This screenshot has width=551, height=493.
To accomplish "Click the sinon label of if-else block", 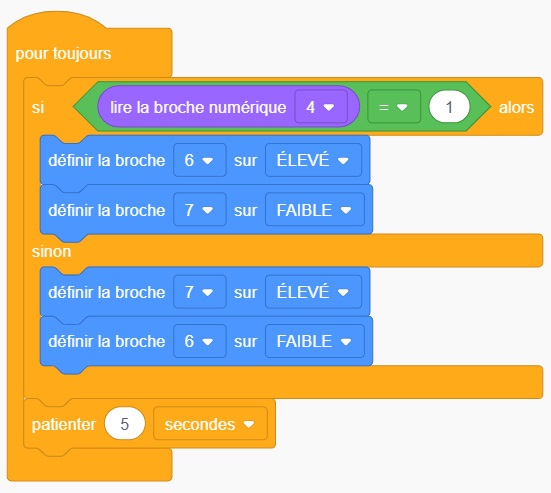I will tap(51, 252).
